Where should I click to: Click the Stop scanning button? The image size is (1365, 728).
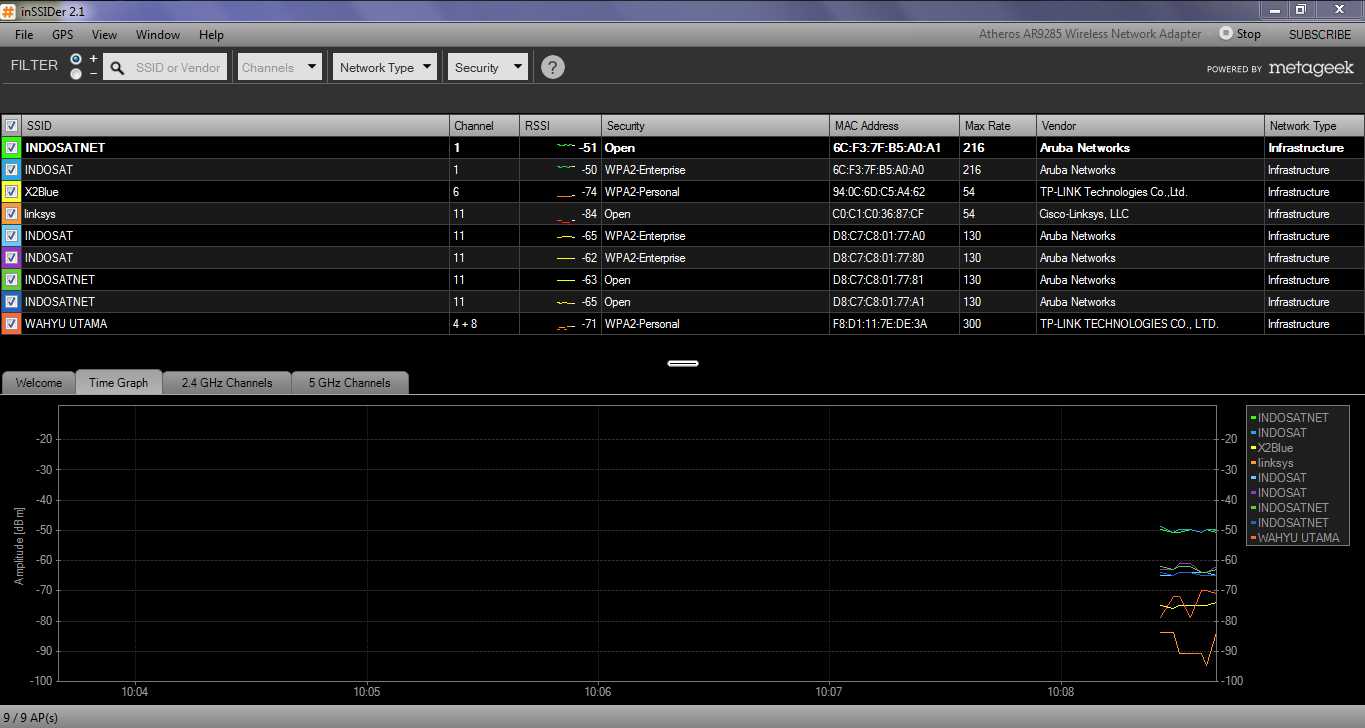click(x=1240, y=34)
